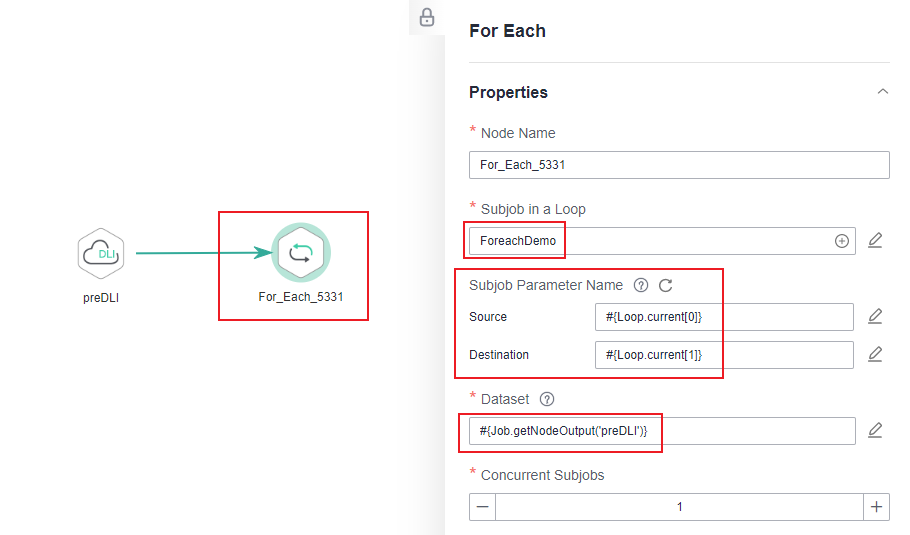This screenshot has height=535, width=910.
Task: Select the For_Each_5331 loop node icon
Action: tap(300, 253)
